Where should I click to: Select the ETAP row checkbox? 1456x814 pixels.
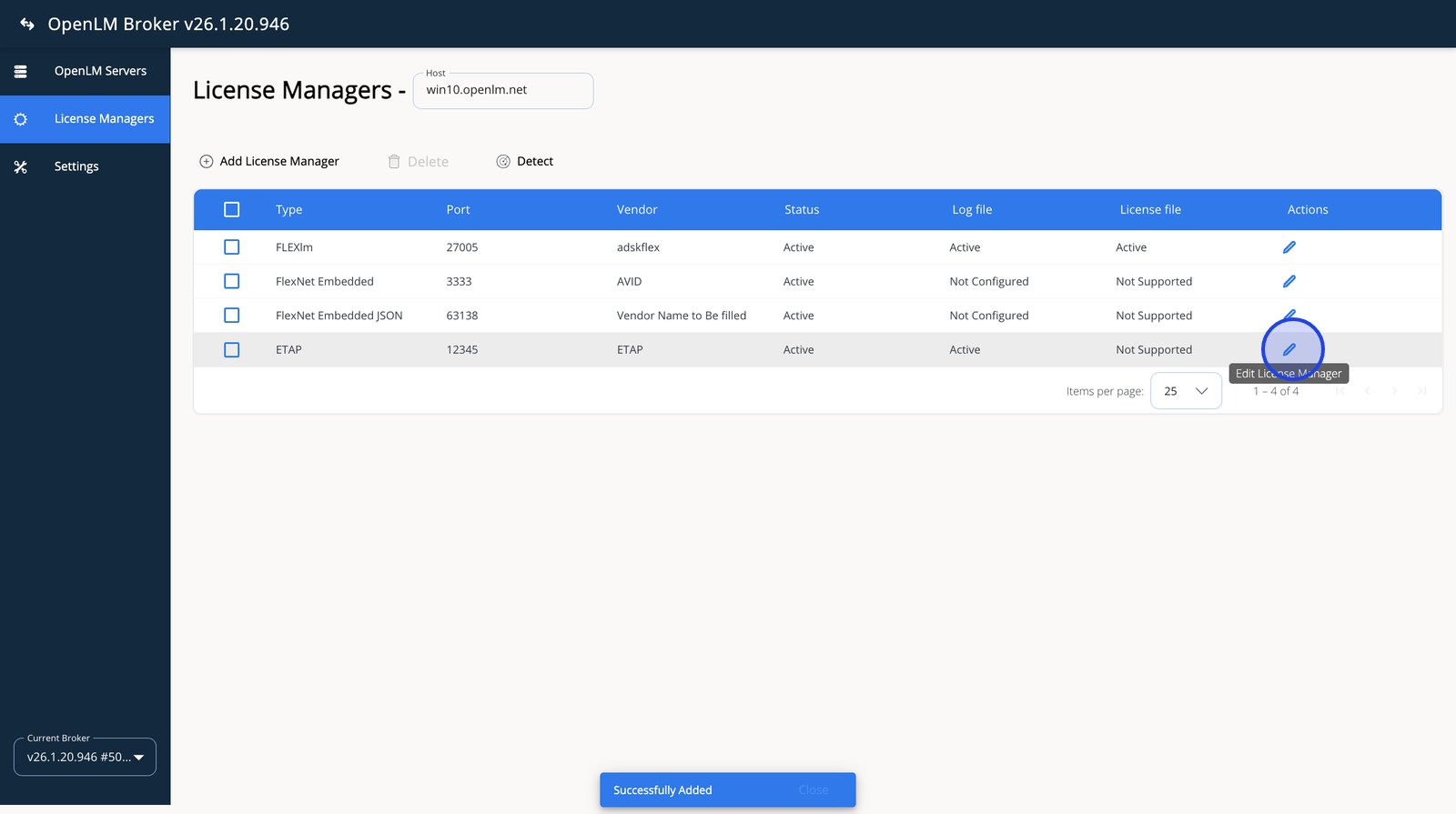pyautogui.click(x=232, y=350)
